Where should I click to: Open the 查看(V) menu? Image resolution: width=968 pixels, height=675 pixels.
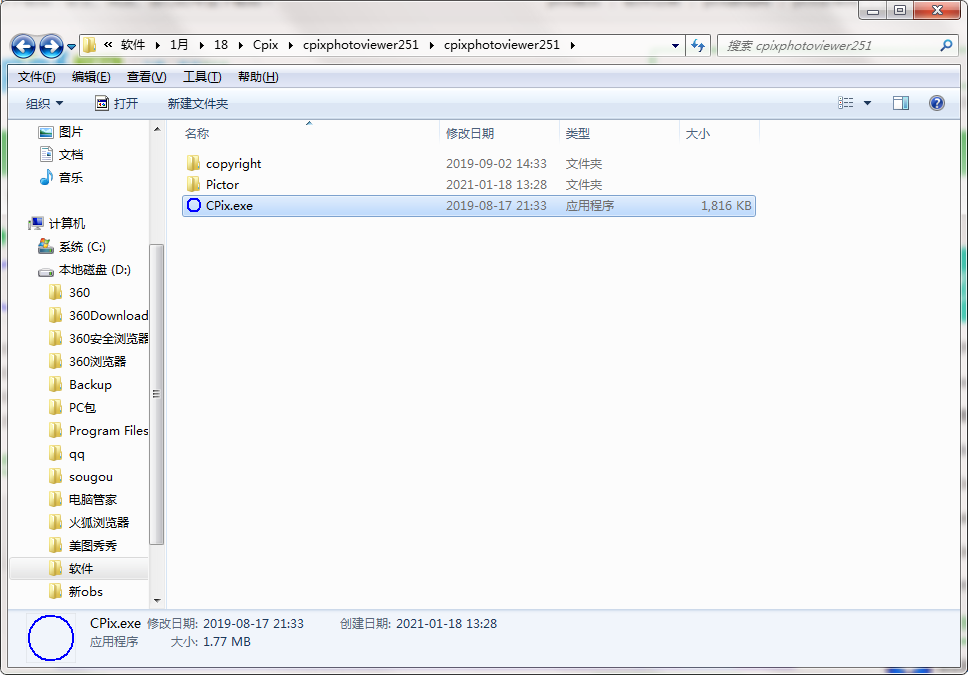pos(146,77)
